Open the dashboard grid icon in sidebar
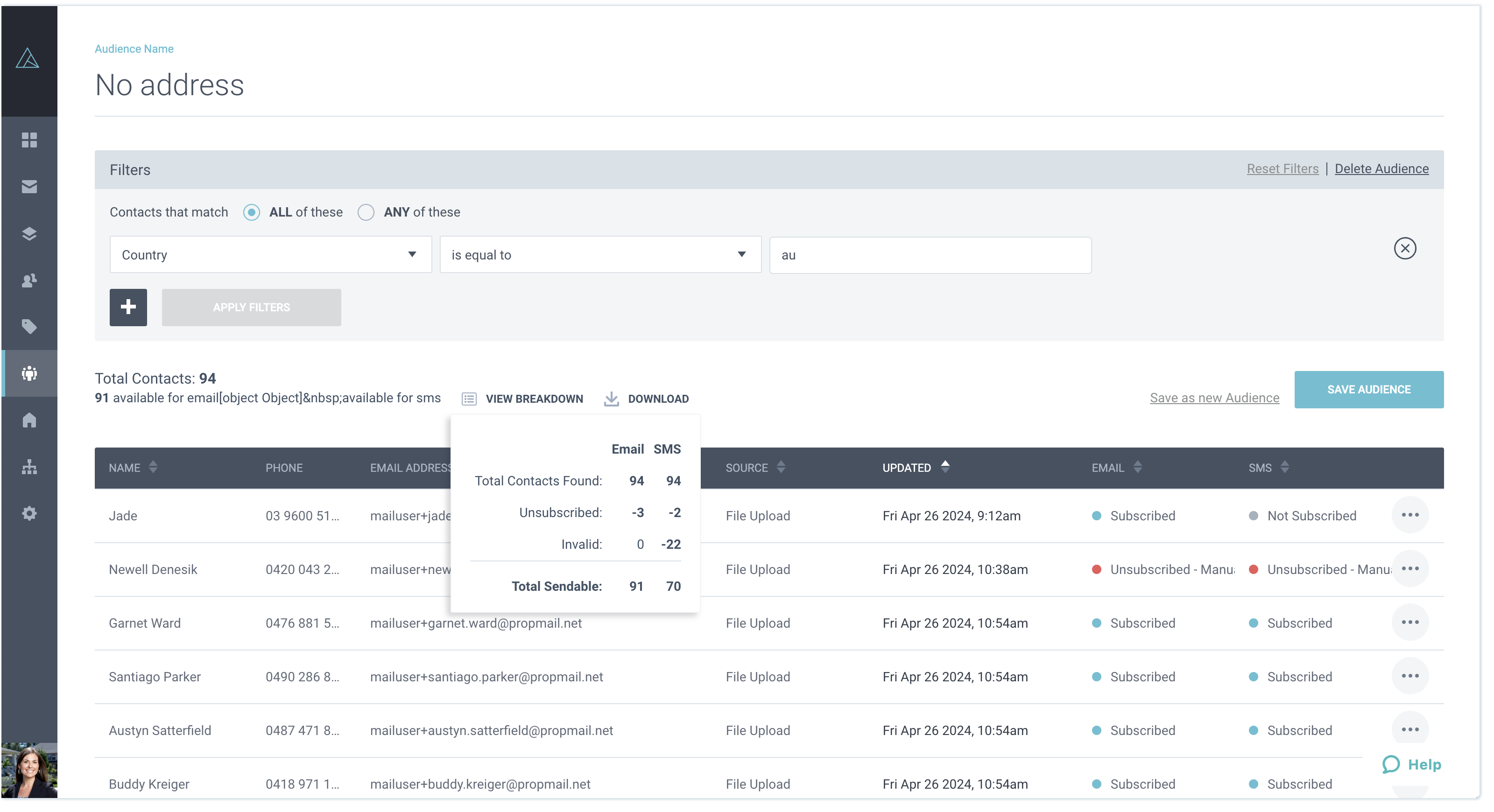Screen dimensions: 1494x812 [29, 140]
